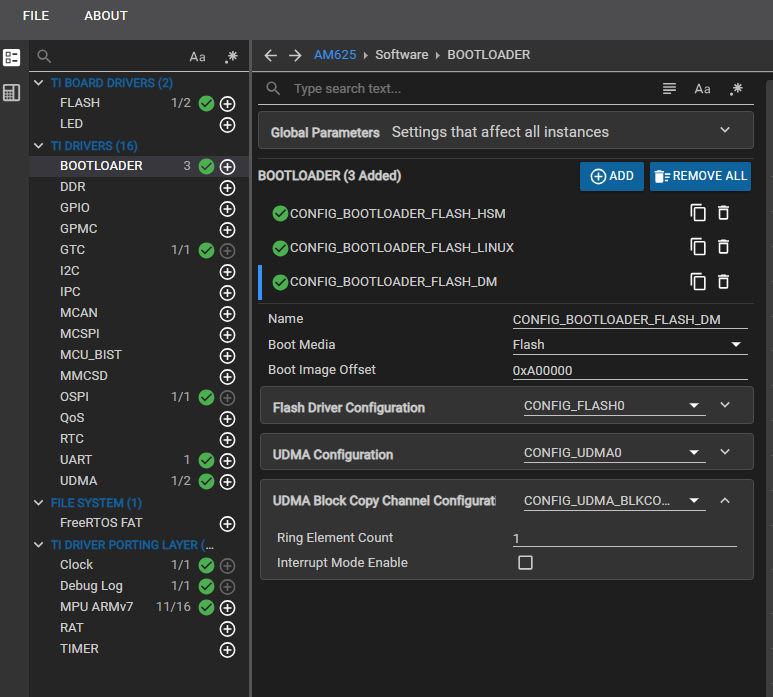Open the ABOUT menu
This screenshot has width=773, height=697.
point(105,16)
